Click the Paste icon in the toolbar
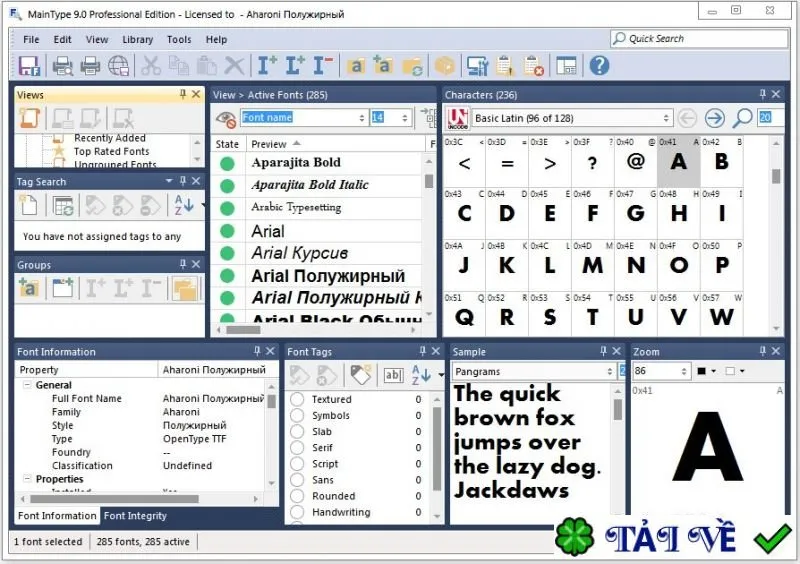 [207, 66]
